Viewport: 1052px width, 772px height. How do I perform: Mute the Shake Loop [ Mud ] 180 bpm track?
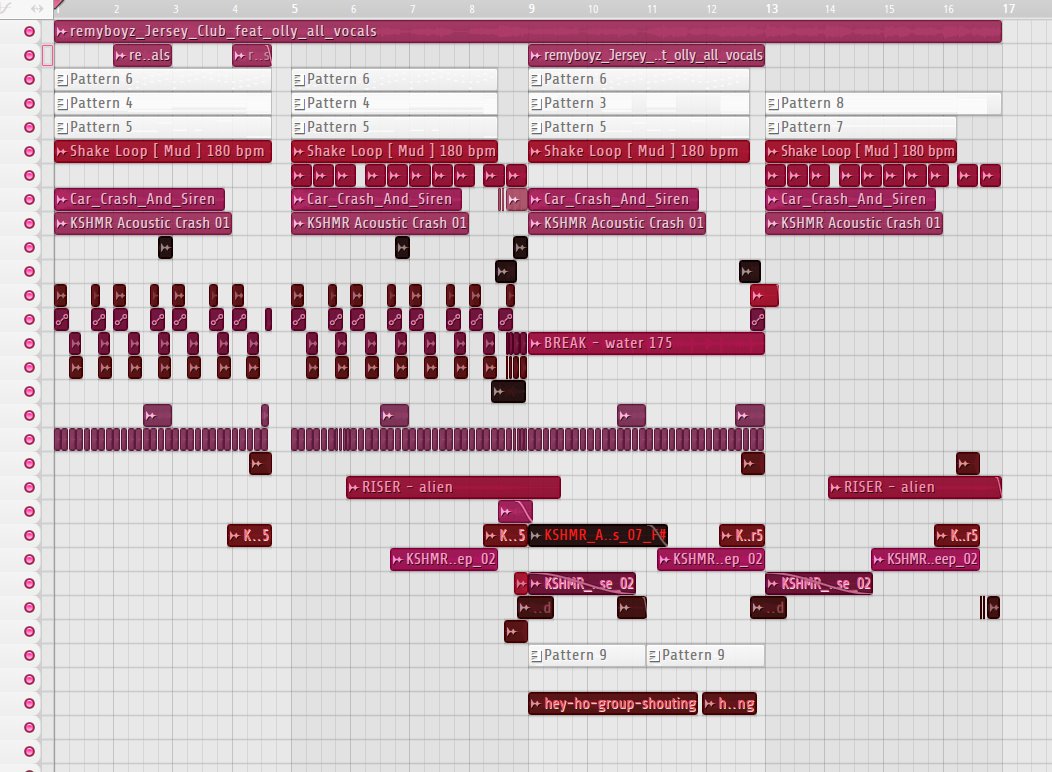29,152
